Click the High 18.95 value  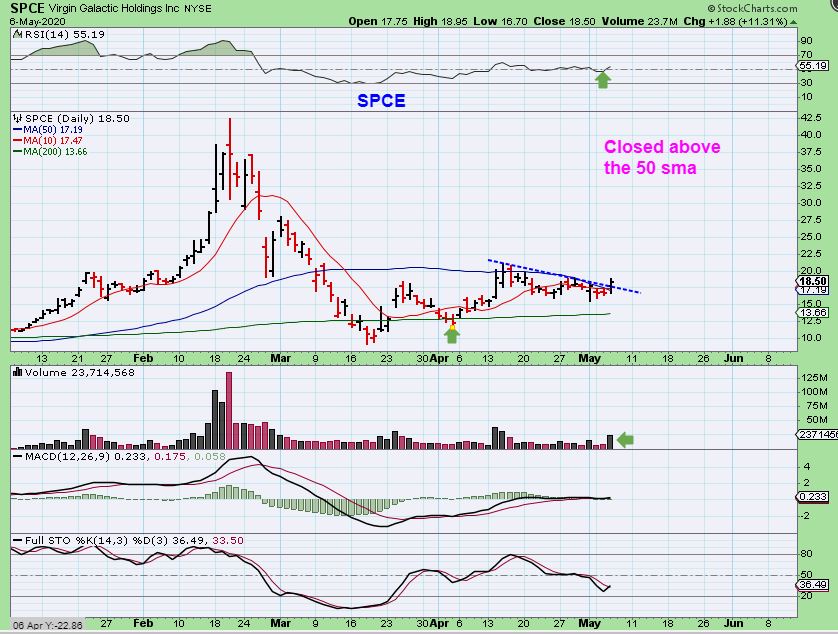pos(440,21)
